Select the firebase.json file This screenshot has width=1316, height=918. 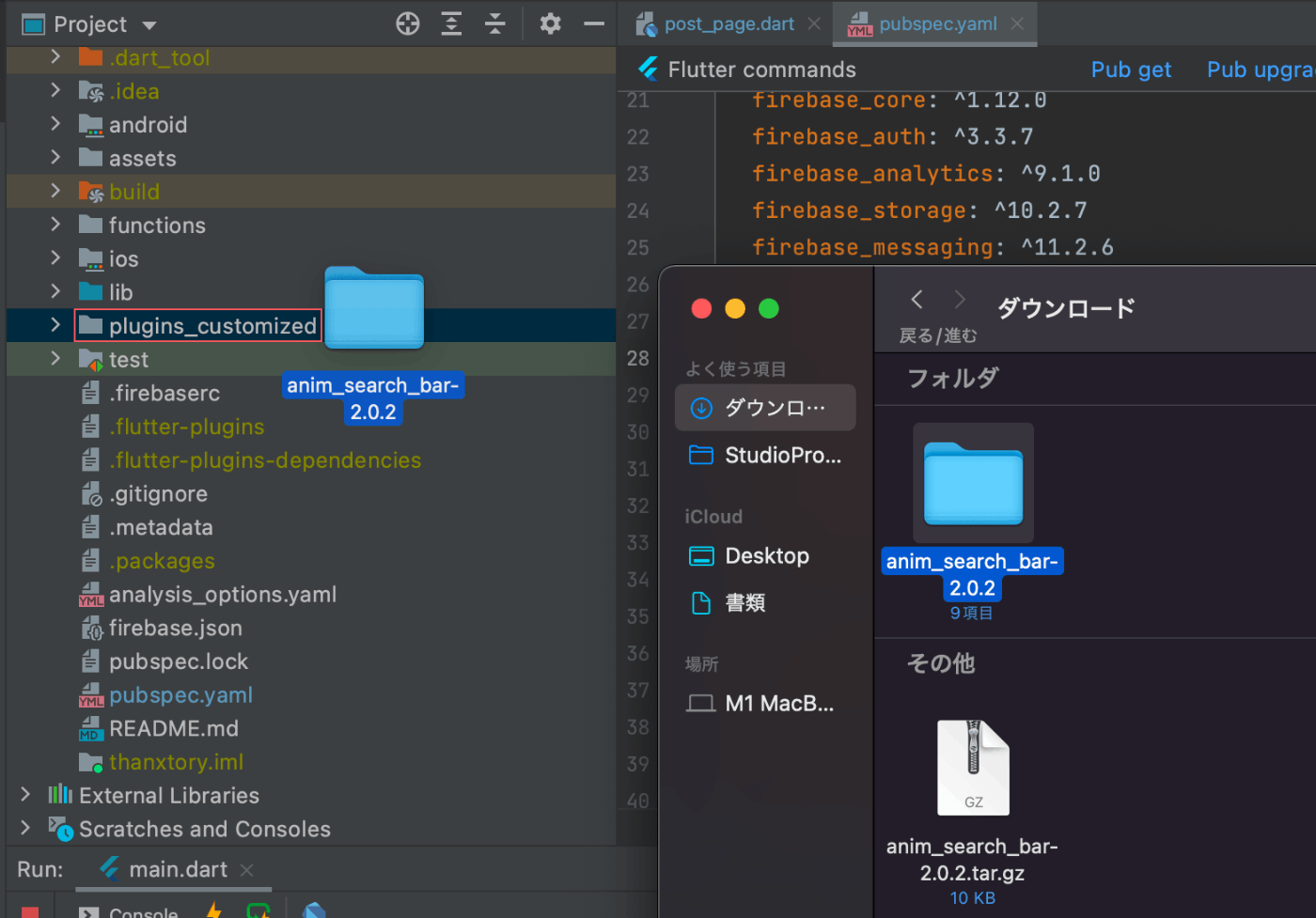[x=175, y=628]
